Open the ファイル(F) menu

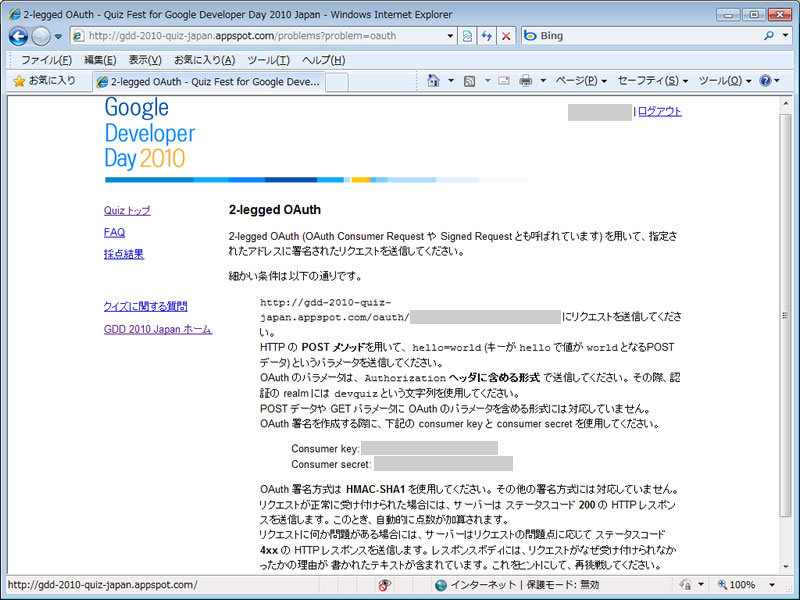coord(46,60)
